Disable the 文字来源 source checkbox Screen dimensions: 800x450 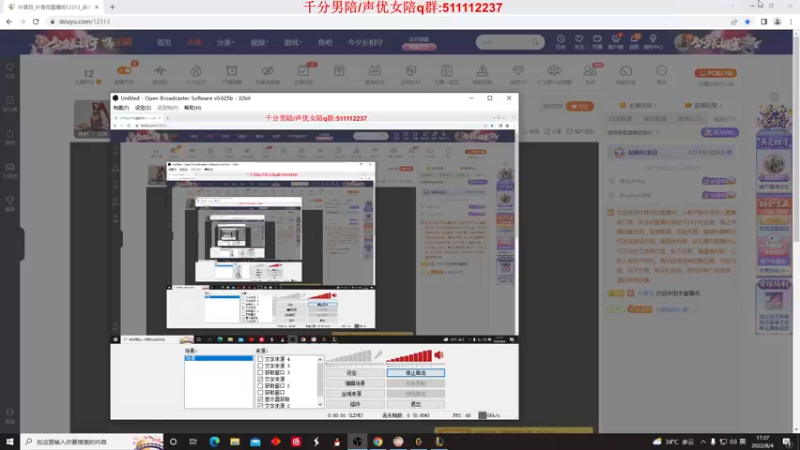point(261,379)
